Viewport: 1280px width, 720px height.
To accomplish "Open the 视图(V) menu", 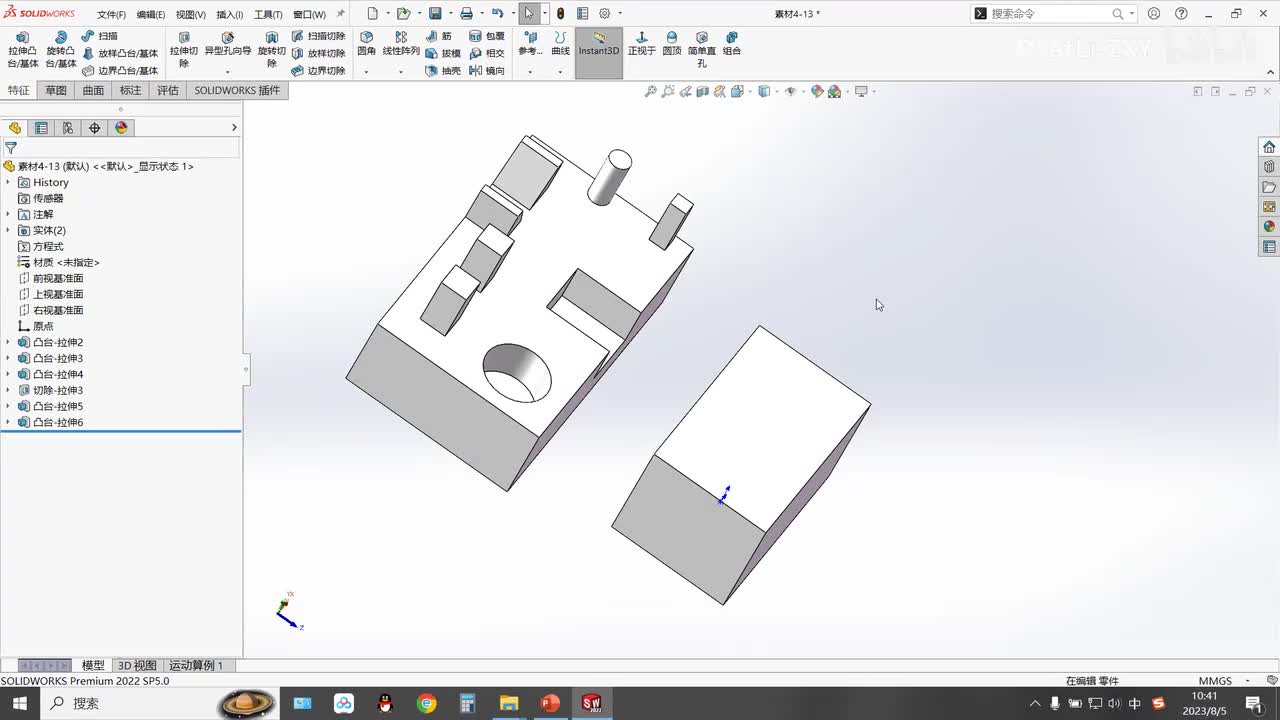I will pyautogui.click(x=190, y=14).
